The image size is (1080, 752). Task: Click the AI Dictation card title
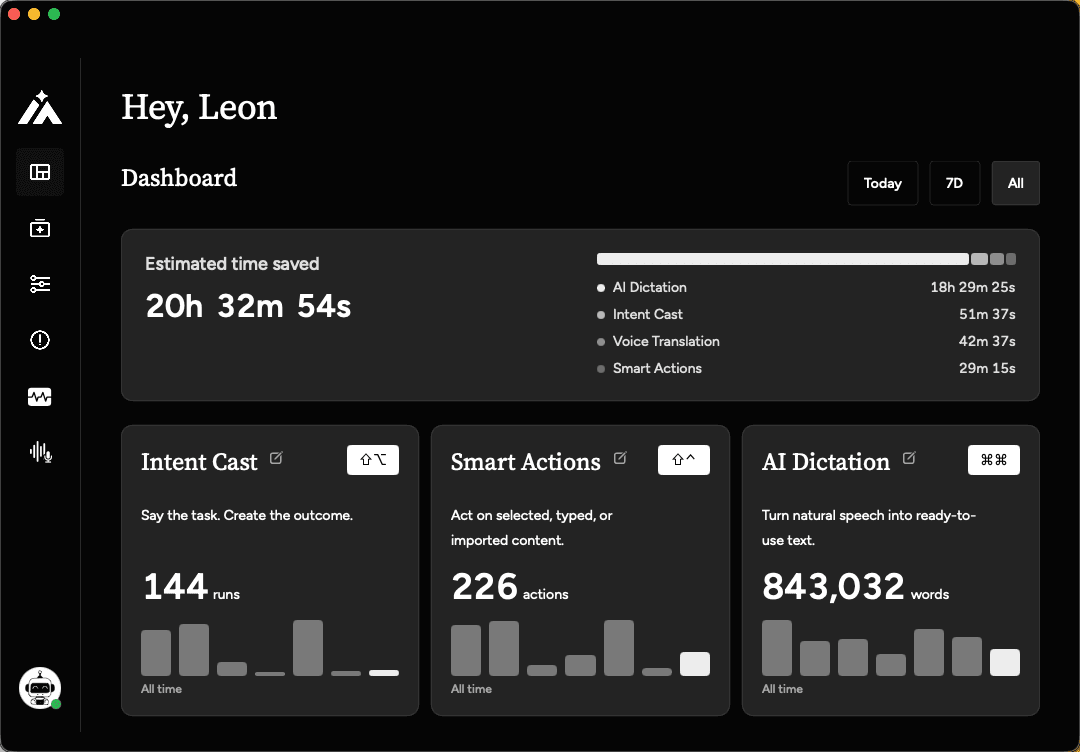click(x=826, y=461)
